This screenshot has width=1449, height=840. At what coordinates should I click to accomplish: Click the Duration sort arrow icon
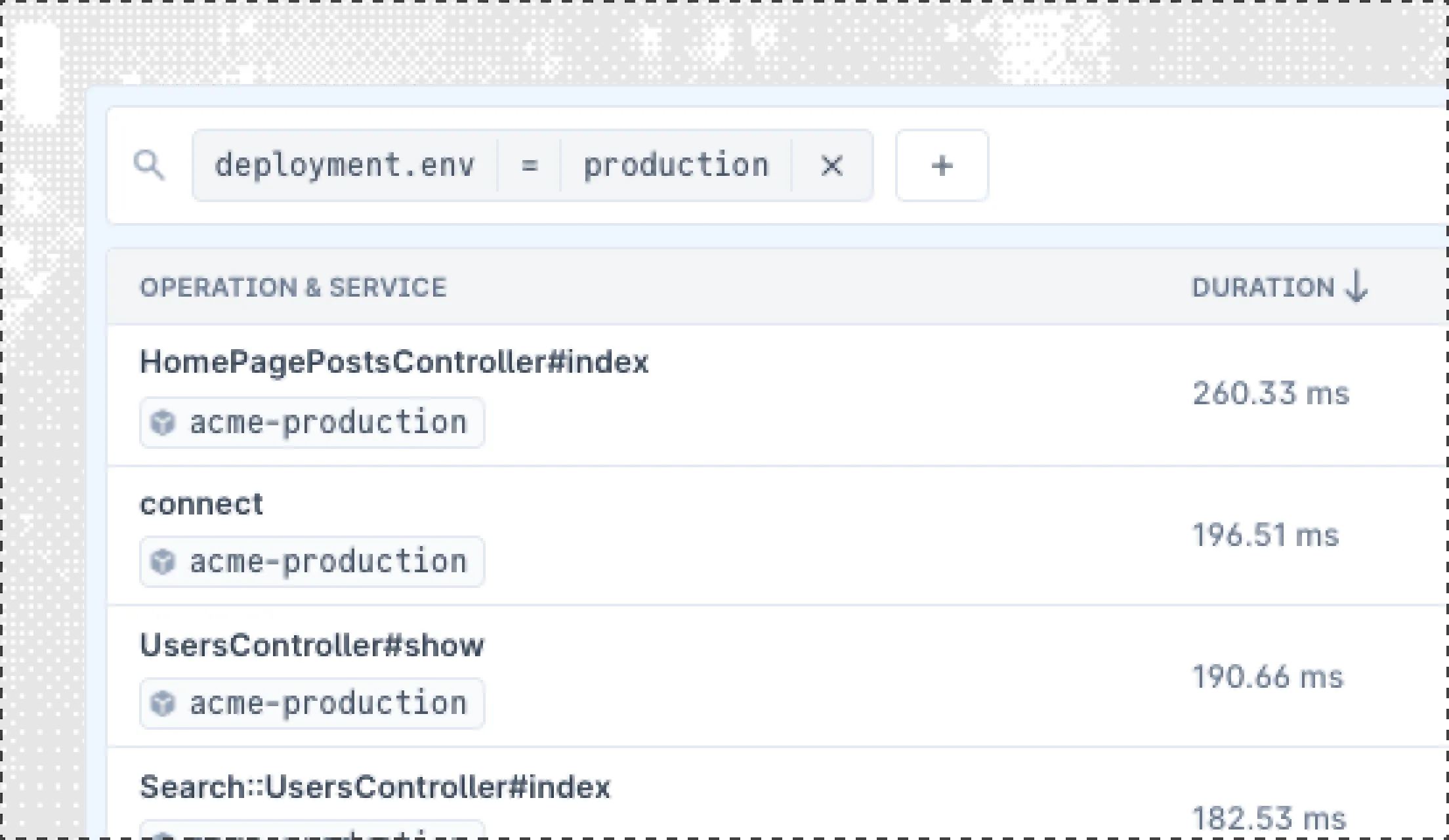point(1356,287)
